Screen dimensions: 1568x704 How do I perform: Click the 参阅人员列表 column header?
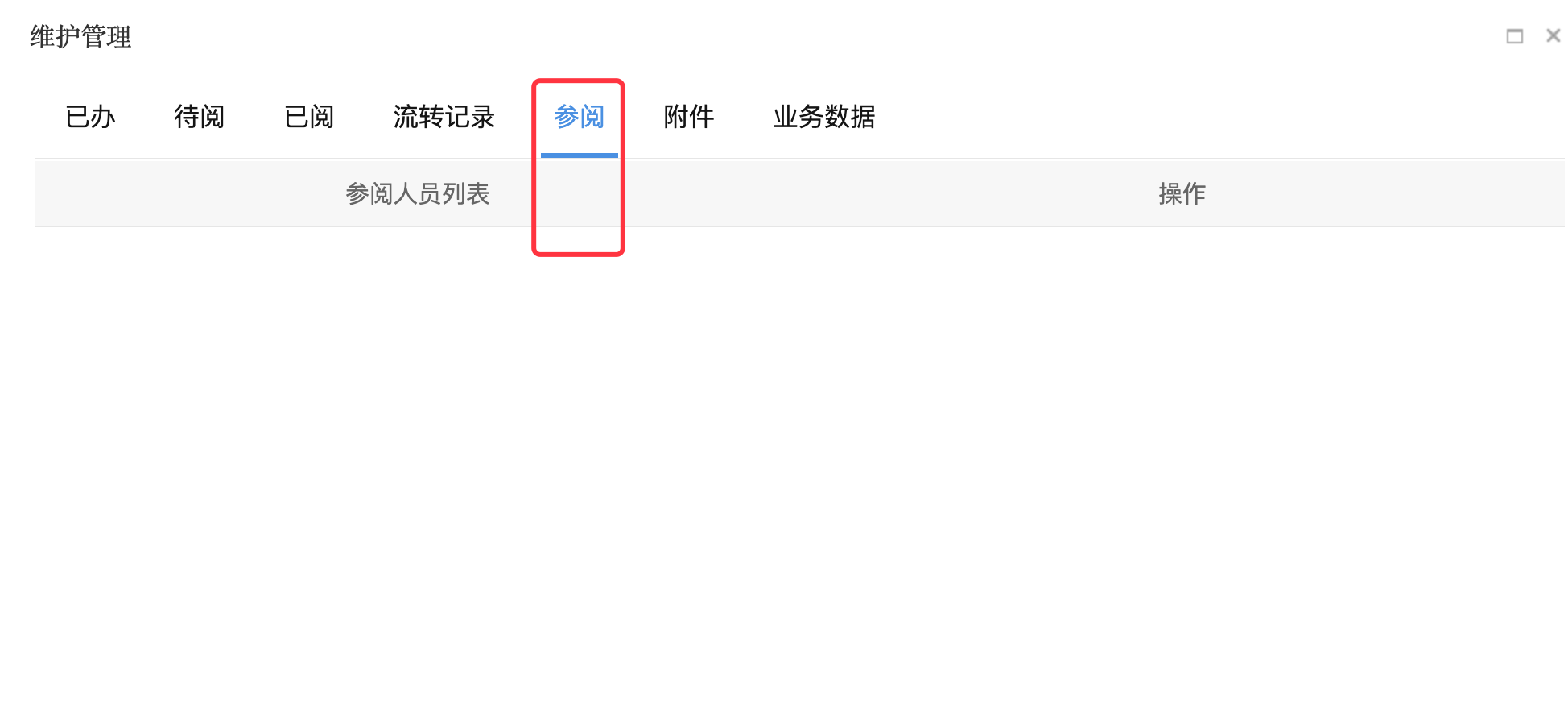coord(418,193)
